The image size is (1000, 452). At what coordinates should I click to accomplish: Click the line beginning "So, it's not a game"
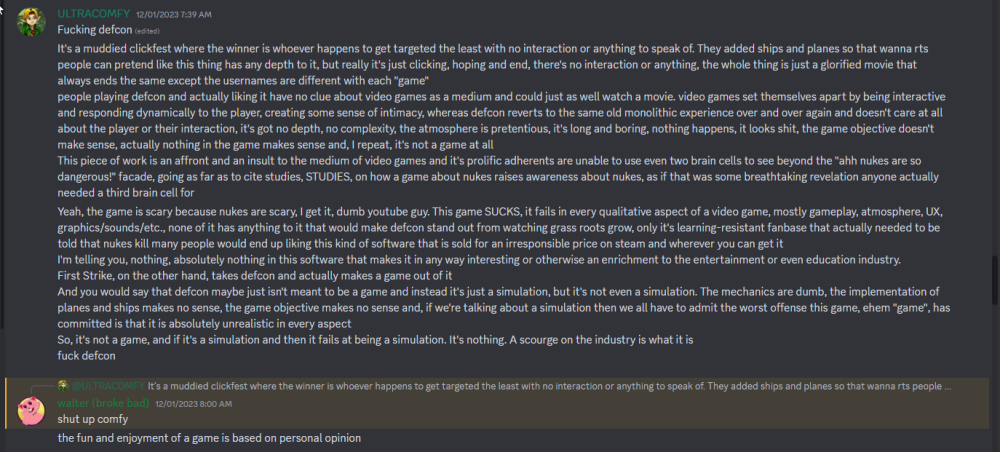375,340
